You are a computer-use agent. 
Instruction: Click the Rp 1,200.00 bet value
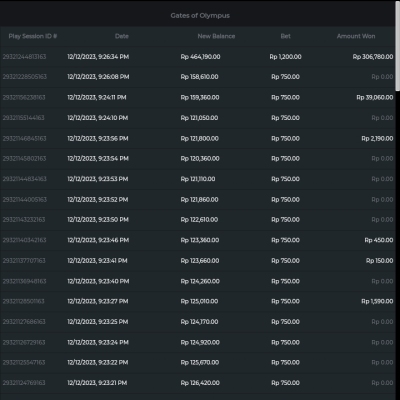click(x=285, y=57)
